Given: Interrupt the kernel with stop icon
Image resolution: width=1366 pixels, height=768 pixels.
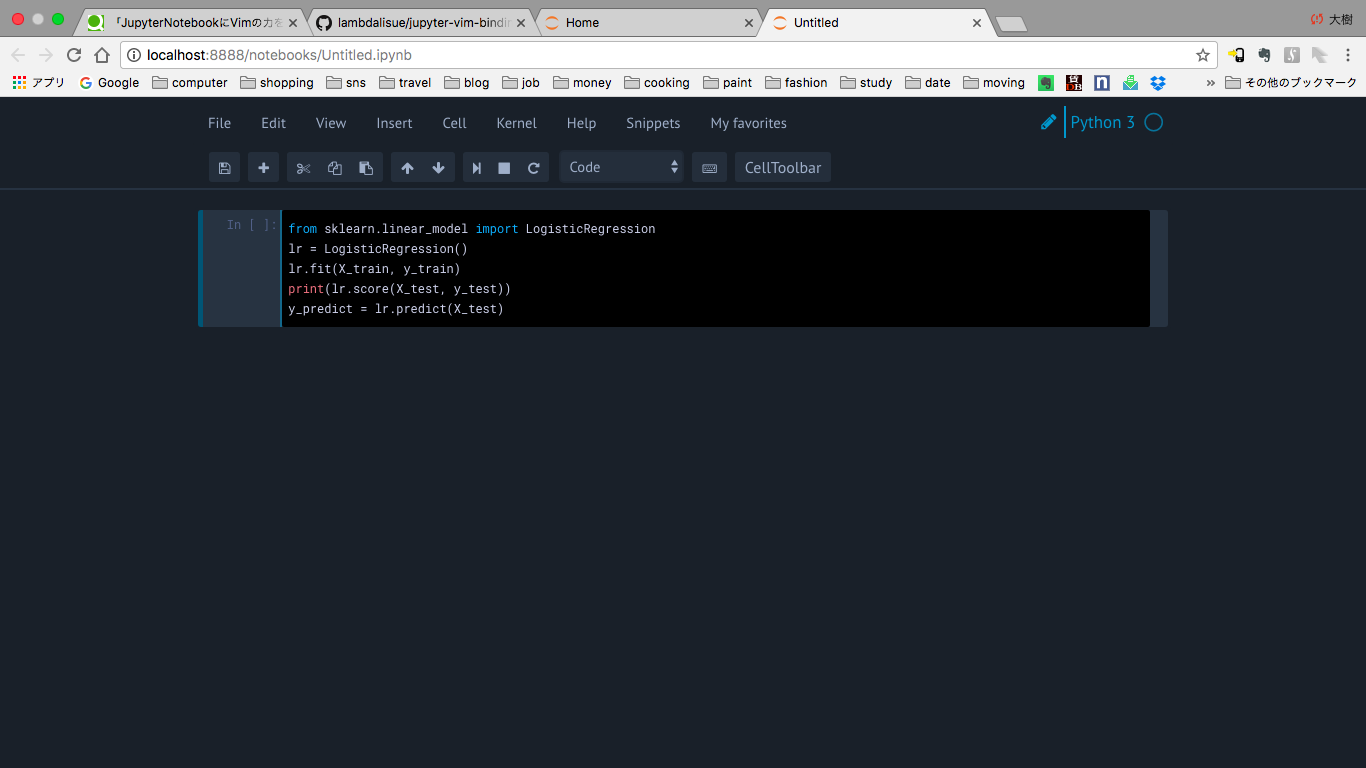Looking at the screenshot, I should click(504, 168).
